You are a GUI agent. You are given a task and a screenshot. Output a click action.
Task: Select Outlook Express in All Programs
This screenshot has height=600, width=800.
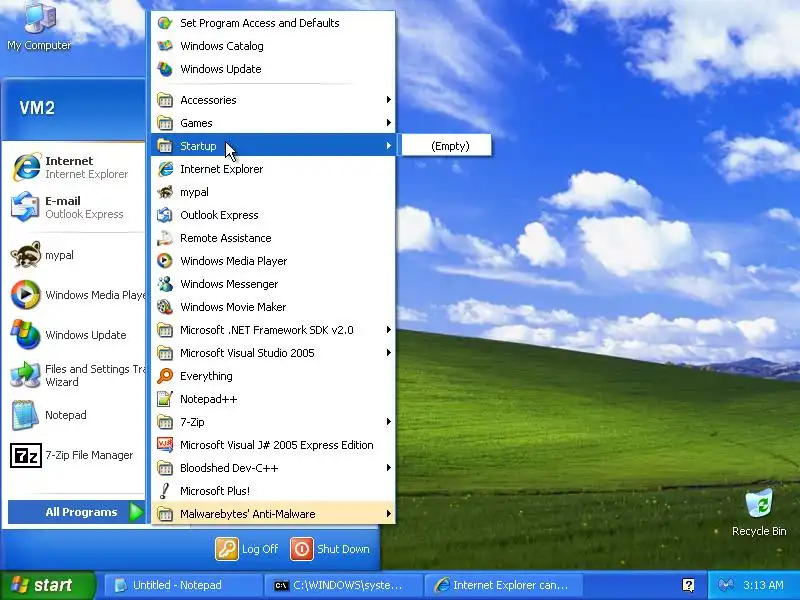[273, 215]
